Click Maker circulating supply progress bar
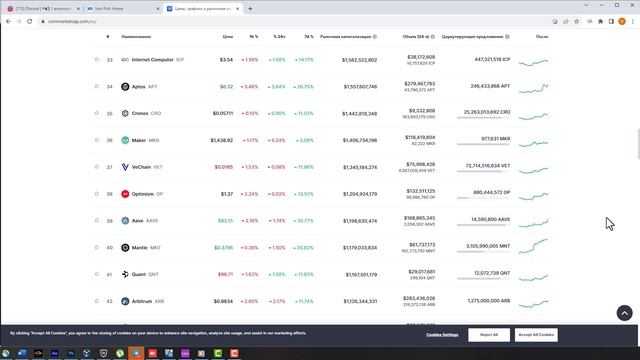The width and height of the screenshot is (640, 360). [483, 144]
